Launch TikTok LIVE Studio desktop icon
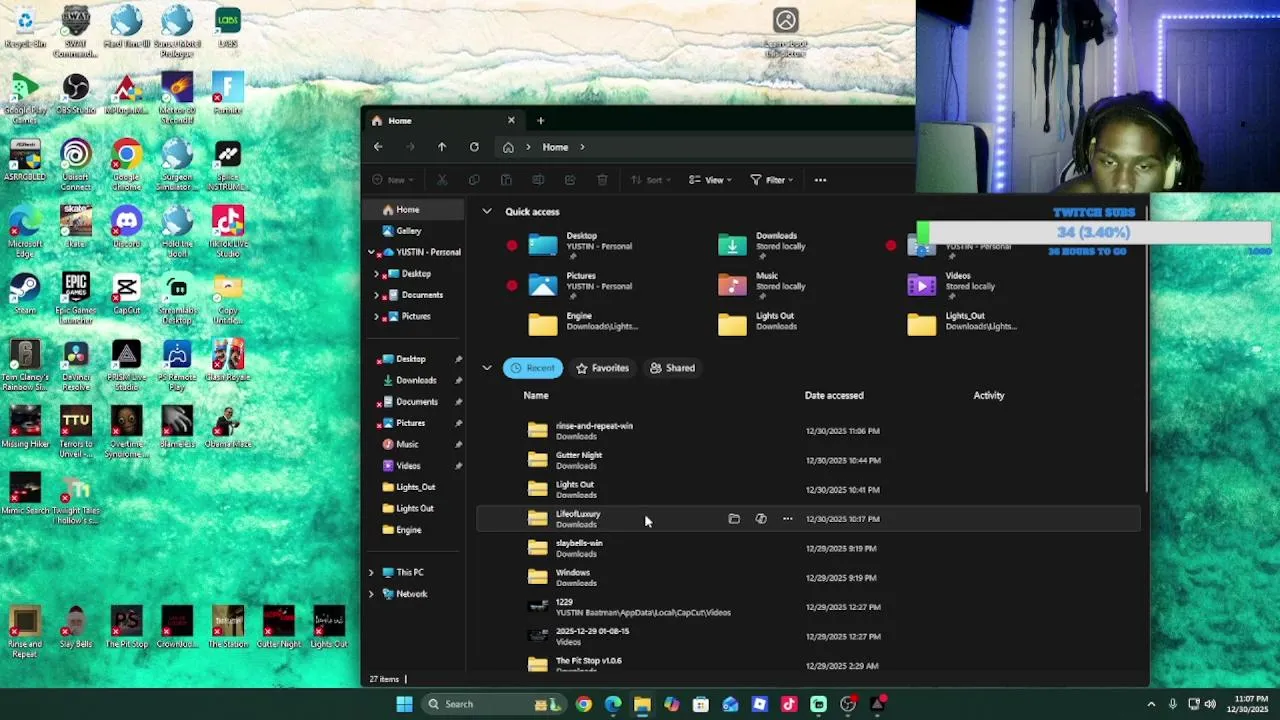 (x=228, y=232)
